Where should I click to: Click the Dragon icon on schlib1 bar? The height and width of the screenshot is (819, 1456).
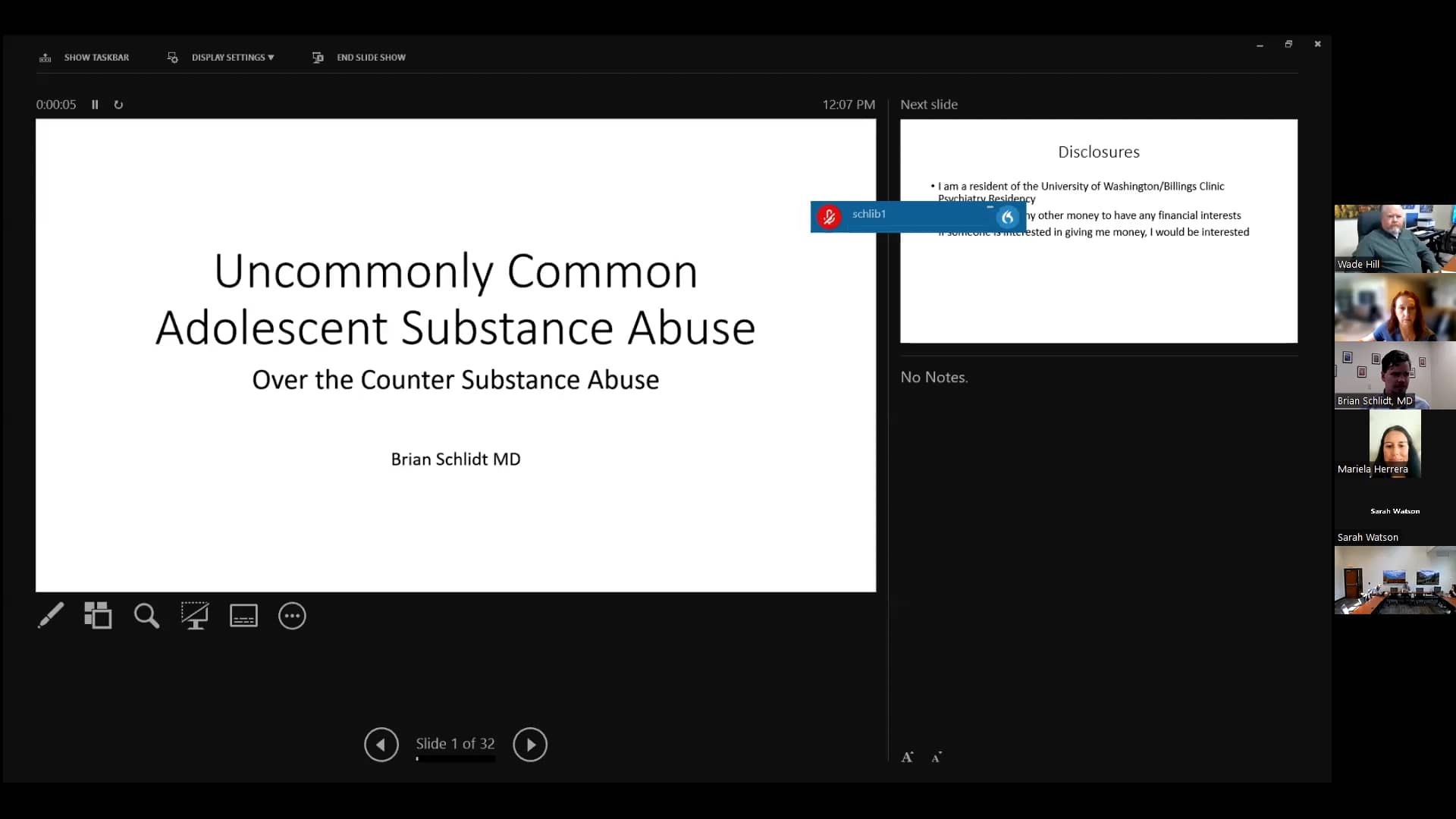1007,217
